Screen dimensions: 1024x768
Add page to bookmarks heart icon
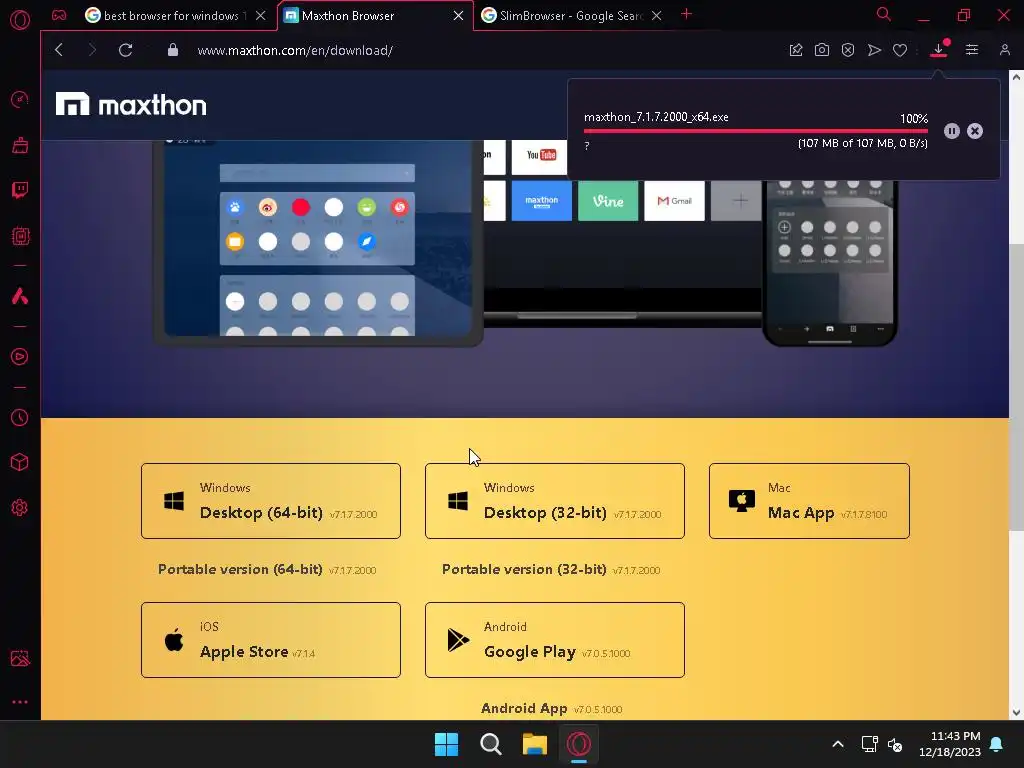(x=900, y=50)
